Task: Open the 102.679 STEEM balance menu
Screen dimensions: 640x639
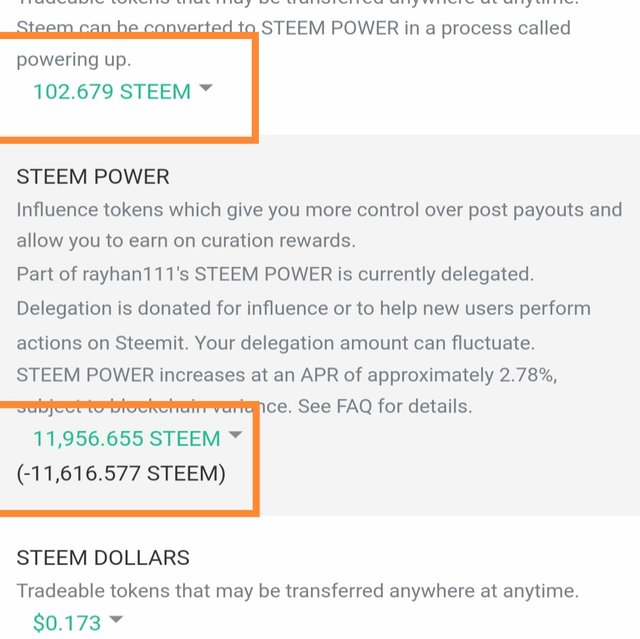Action: click(x=112, y=91)
